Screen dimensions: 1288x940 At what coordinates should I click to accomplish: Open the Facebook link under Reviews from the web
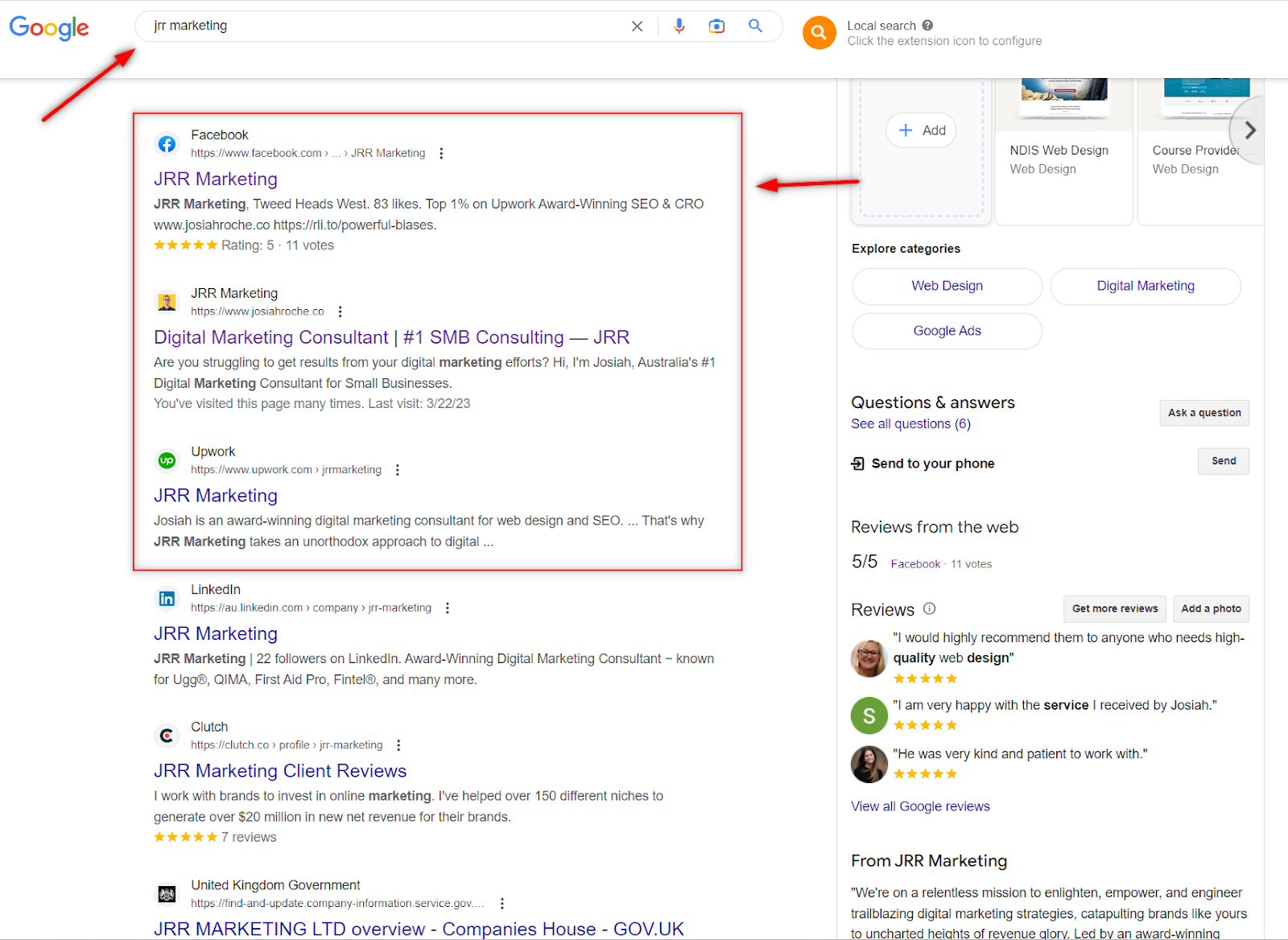pyautogui.click(x=915, y=564)
